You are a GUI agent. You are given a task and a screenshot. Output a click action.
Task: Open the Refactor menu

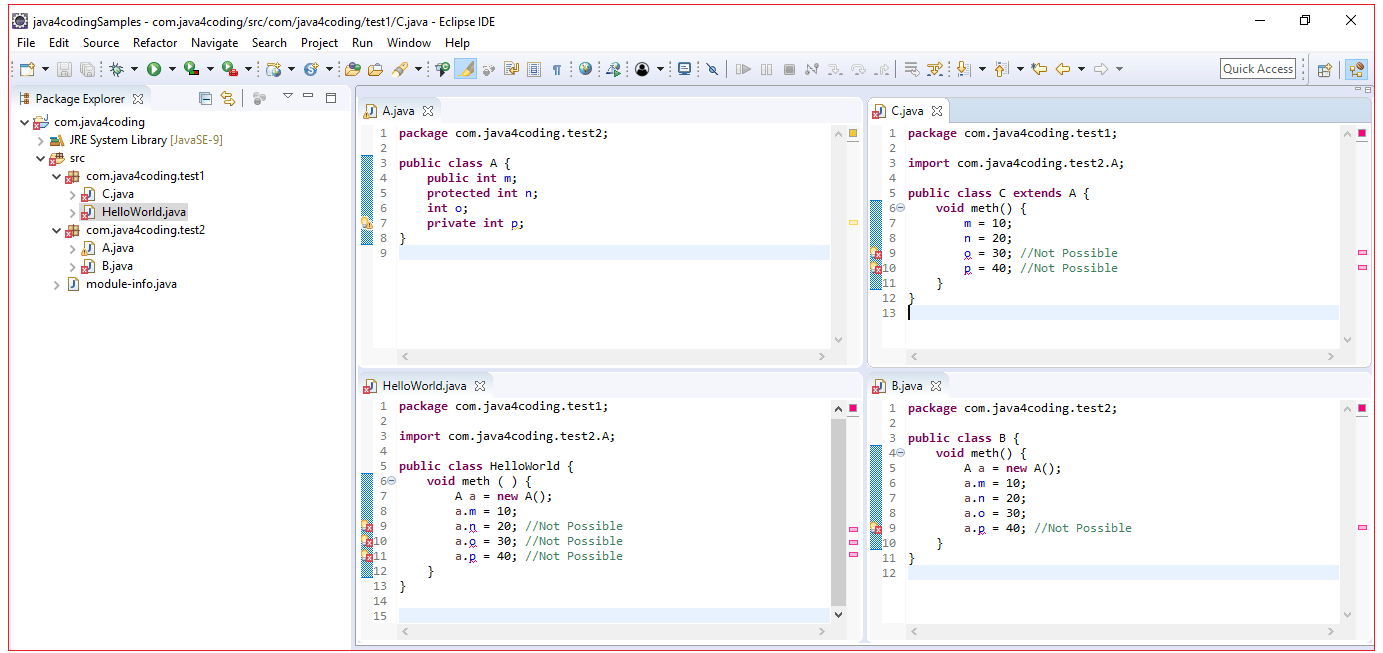tap(155, 43)
